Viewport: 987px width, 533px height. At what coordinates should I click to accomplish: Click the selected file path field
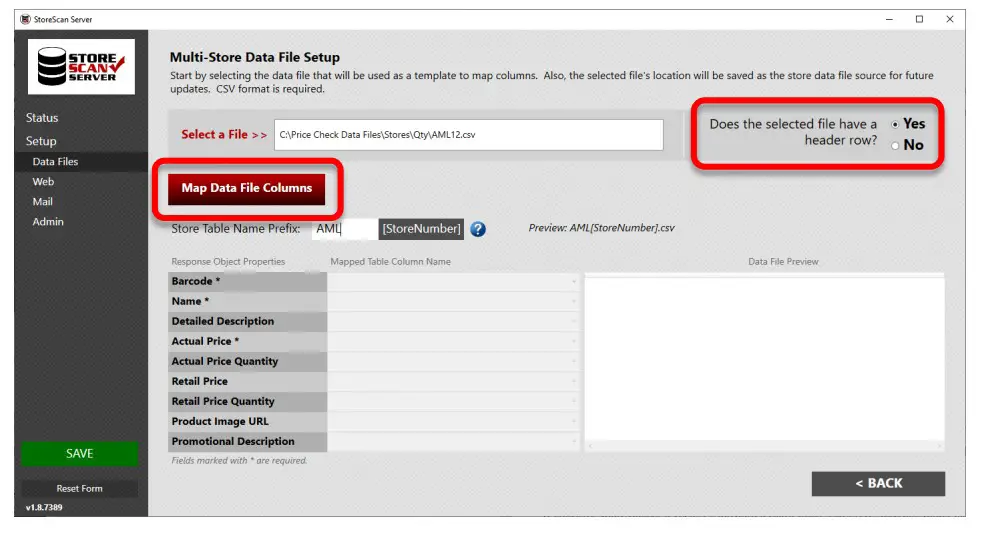pos(468,135)
